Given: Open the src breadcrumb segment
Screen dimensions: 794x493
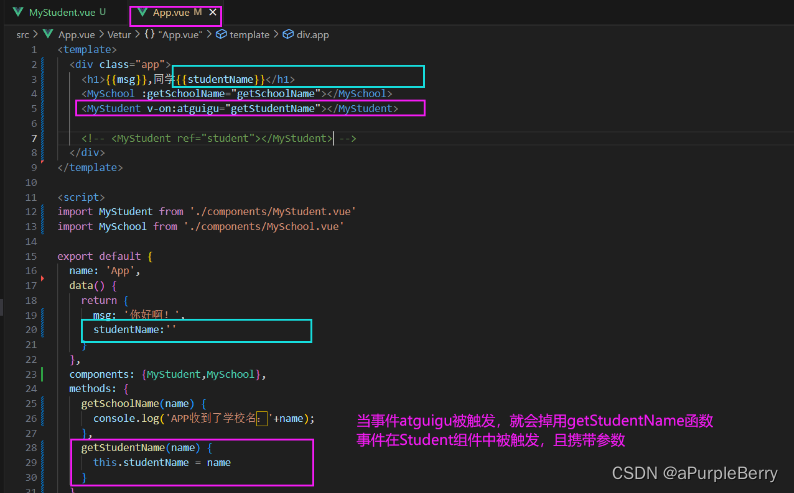Looking at the screenshot, I should tap(23, 35).
